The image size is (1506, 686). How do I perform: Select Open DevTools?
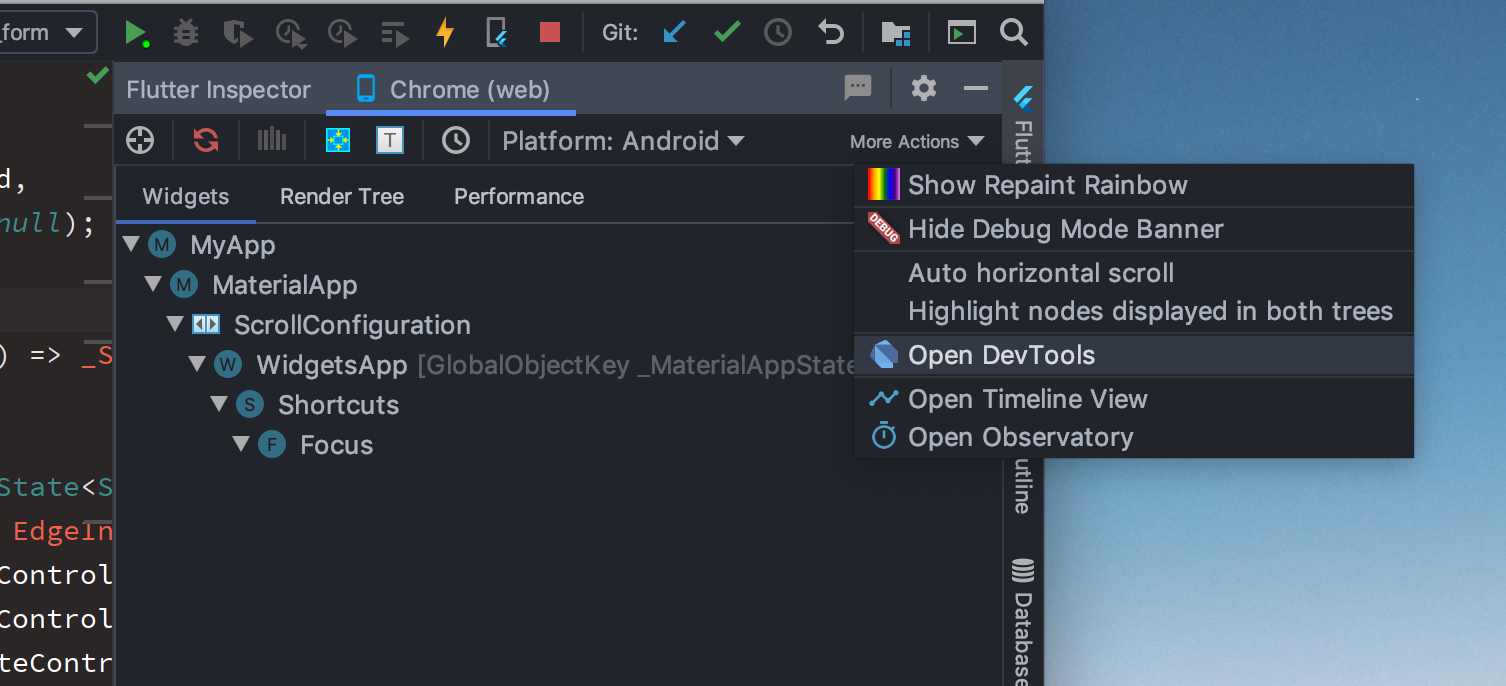pos(1000,354)
